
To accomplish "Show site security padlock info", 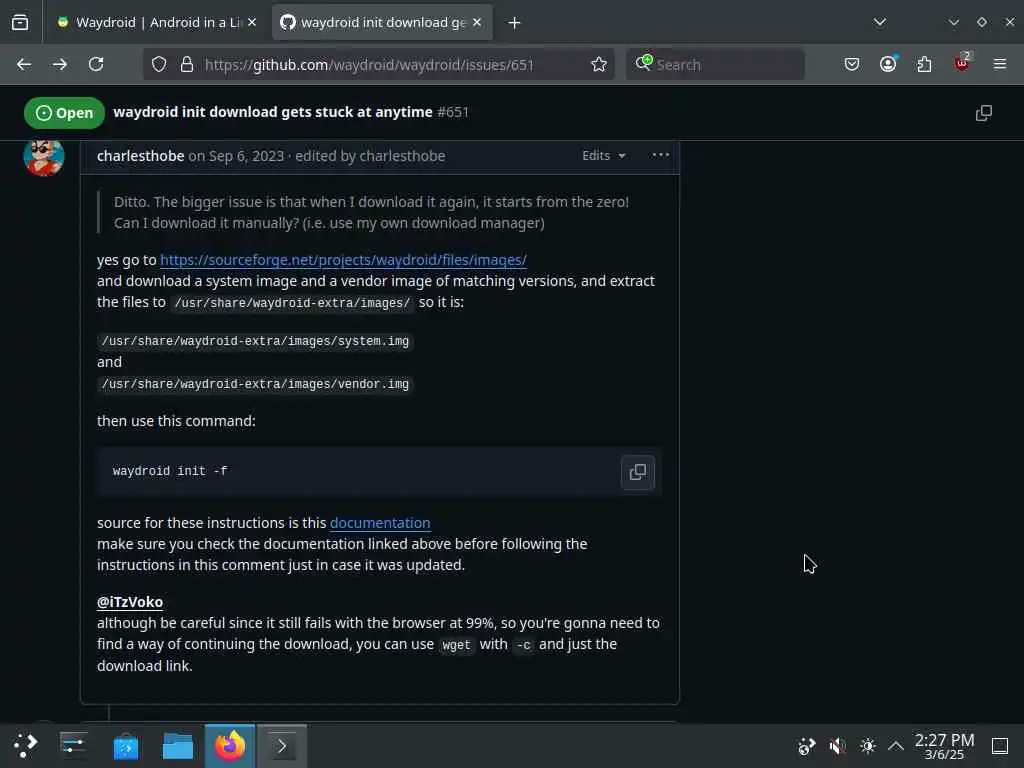I will point(187,65).
